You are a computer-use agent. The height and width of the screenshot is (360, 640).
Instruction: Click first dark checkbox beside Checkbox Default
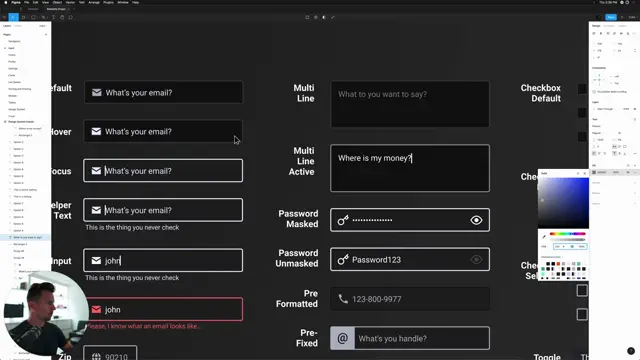[582, 89]
